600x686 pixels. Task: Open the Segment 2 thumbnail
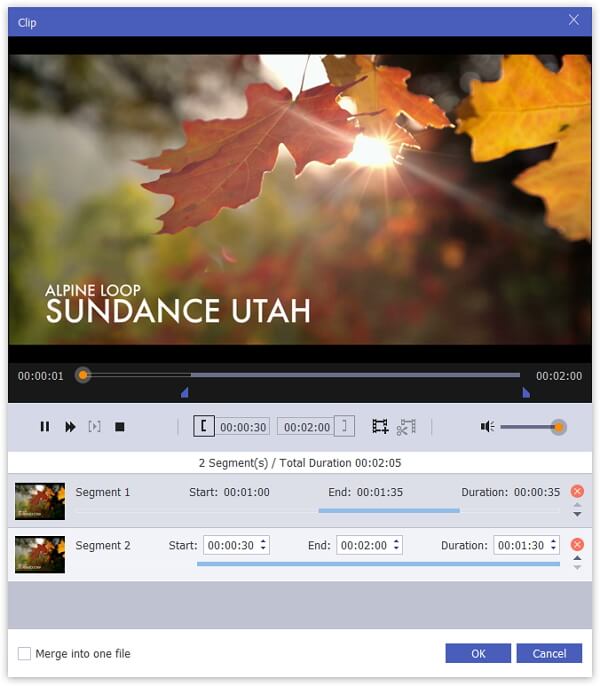(x=40, y=554)
